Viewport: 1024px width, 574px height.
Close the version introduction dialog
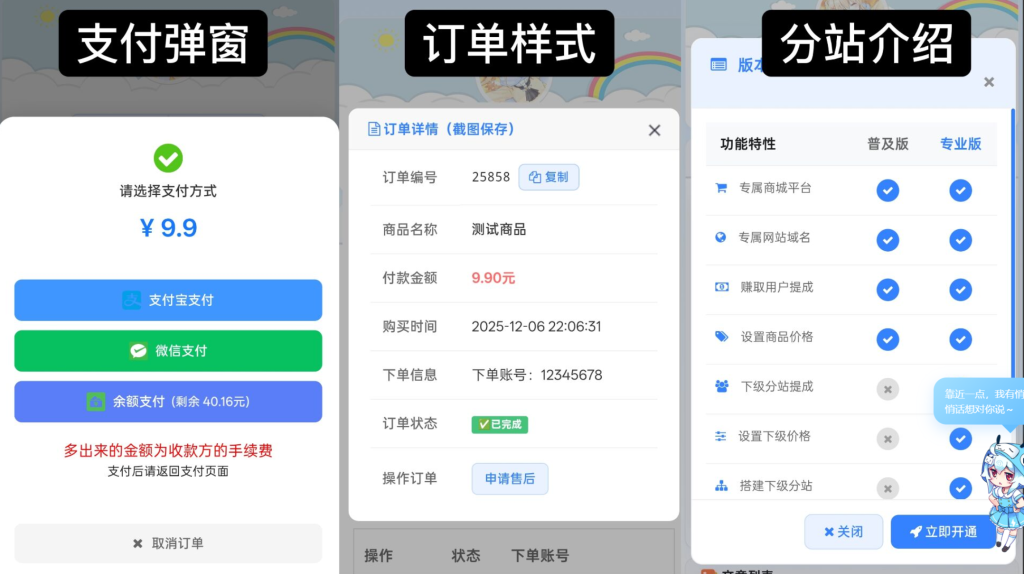pyautogui.click(x=989, y=82)
